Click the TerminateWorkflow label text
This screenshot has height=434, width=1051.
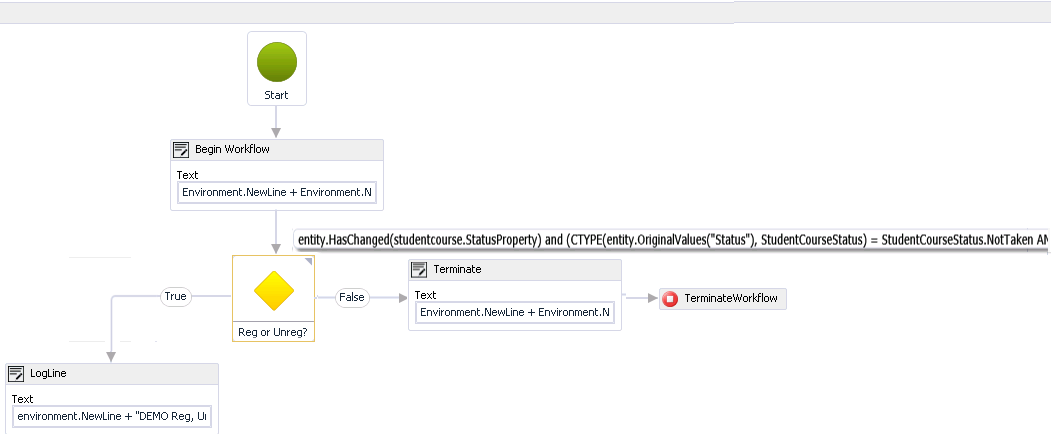click(x=730, y=299)
